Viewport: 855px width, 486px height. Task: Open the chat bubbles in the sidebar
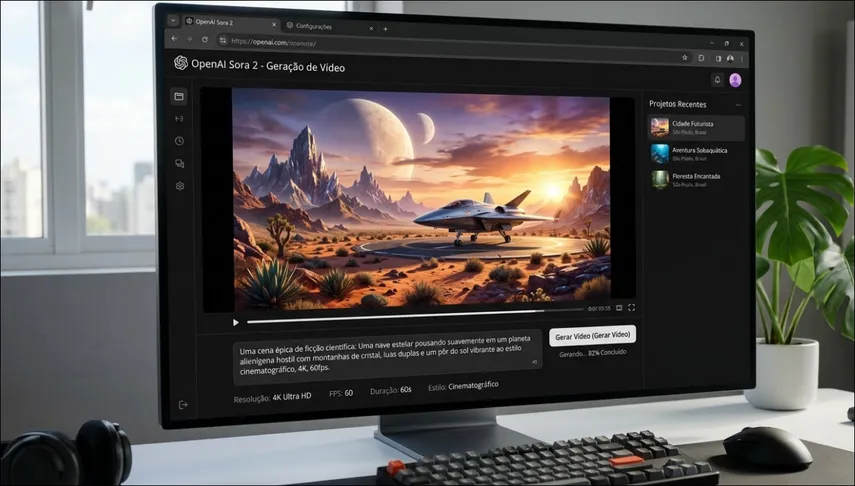tap(179, 164)
